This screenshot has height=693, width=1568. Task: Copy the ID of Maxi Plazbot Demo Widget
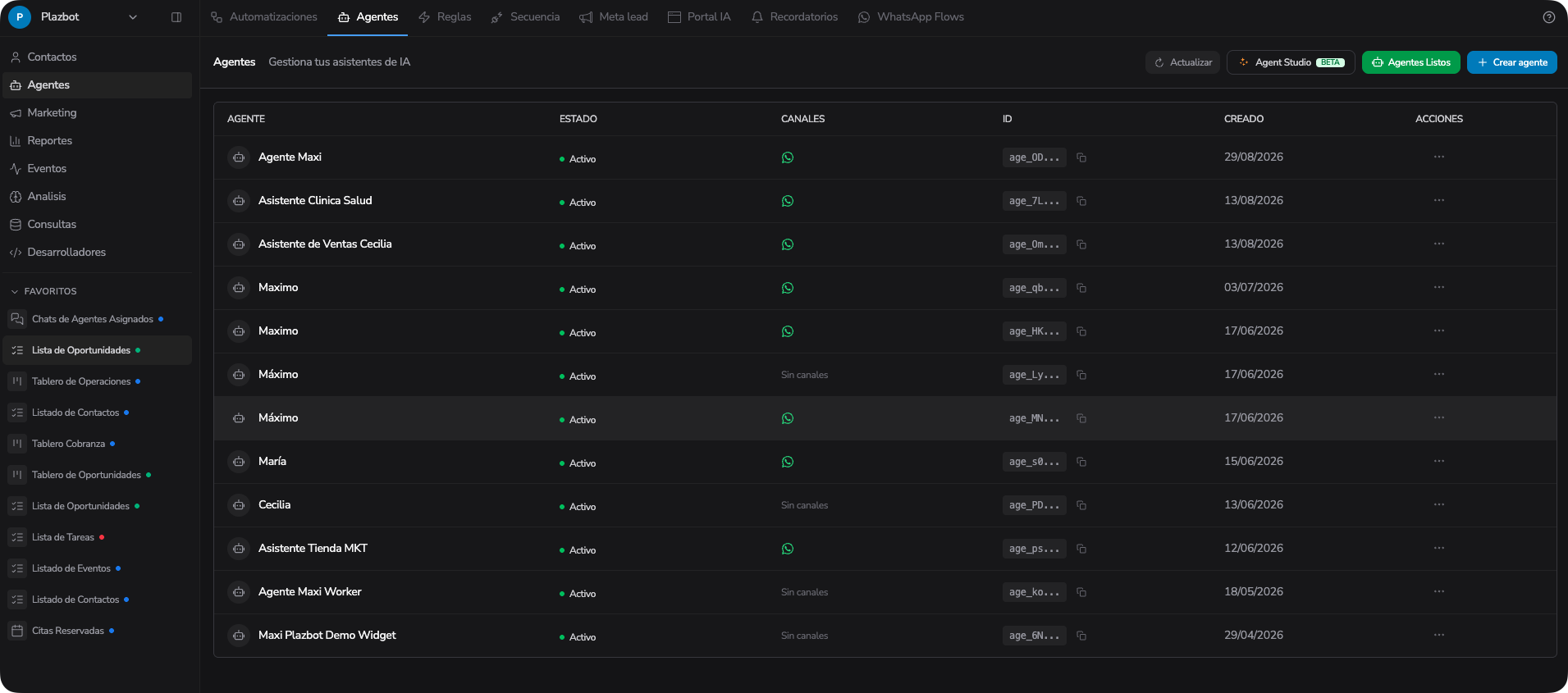point(1081,636)
